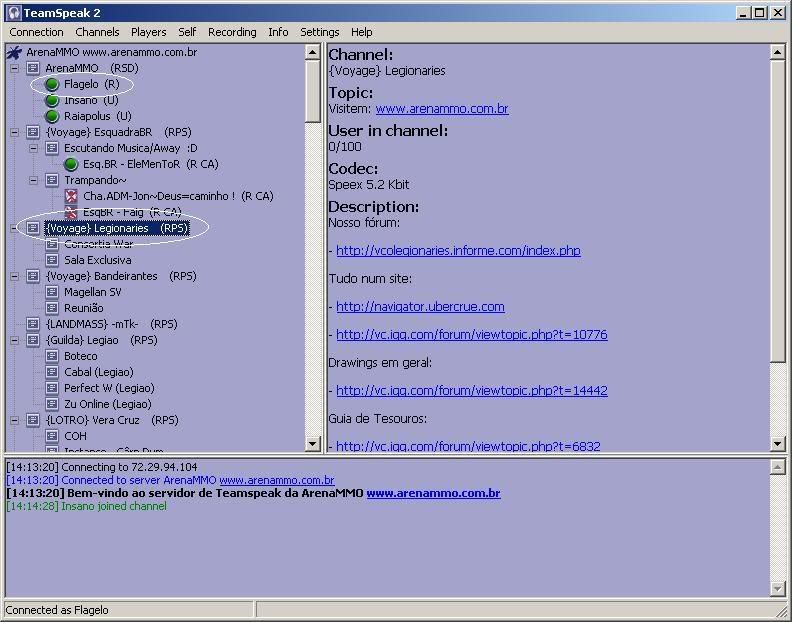The image size is (792, 622).
Task: Click the channel info pane scrollbar thumb
Action: point(777,210)
